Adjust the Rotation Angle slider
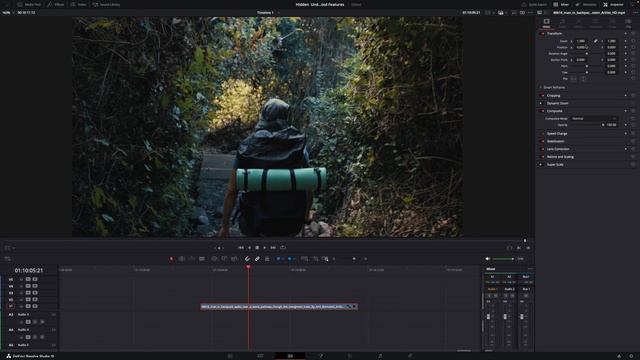Image resolution: width=640 pixels, height=360 pixels. point(587,53)
